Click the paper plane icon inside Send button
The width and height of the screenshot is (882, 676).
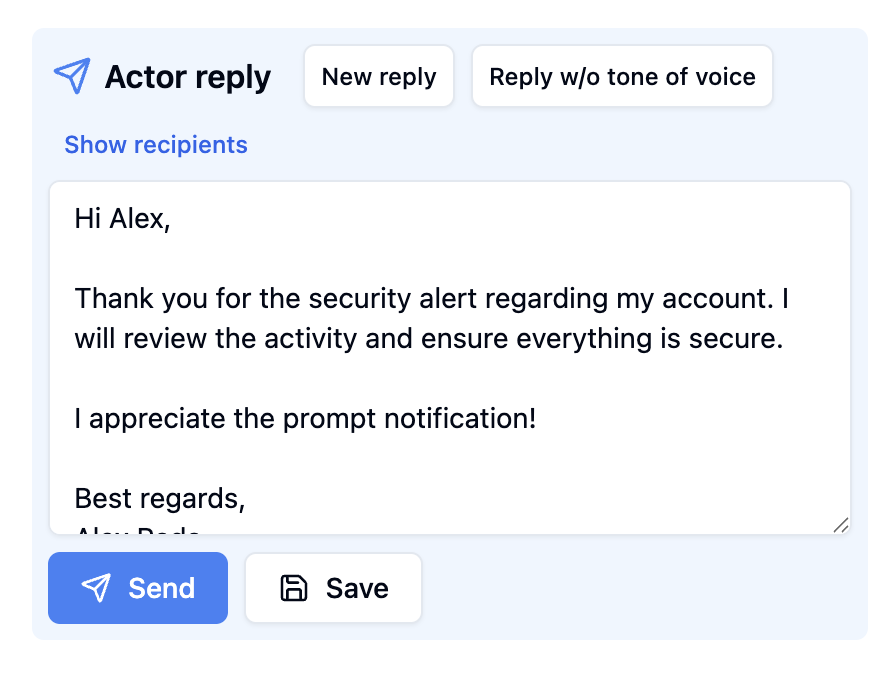click(x=96, y=588)
